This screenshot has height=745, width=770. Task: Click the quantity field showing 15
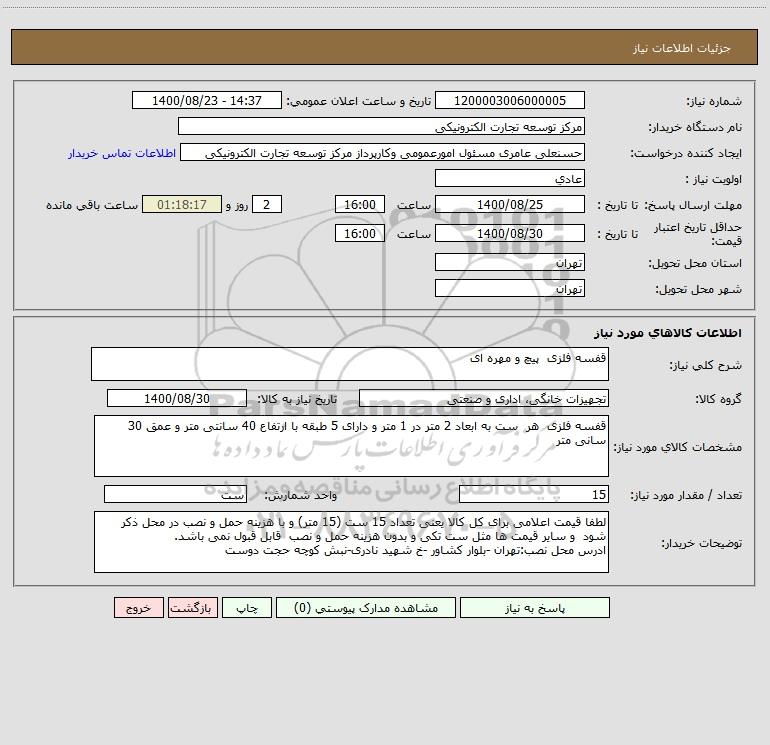point(534,494)
